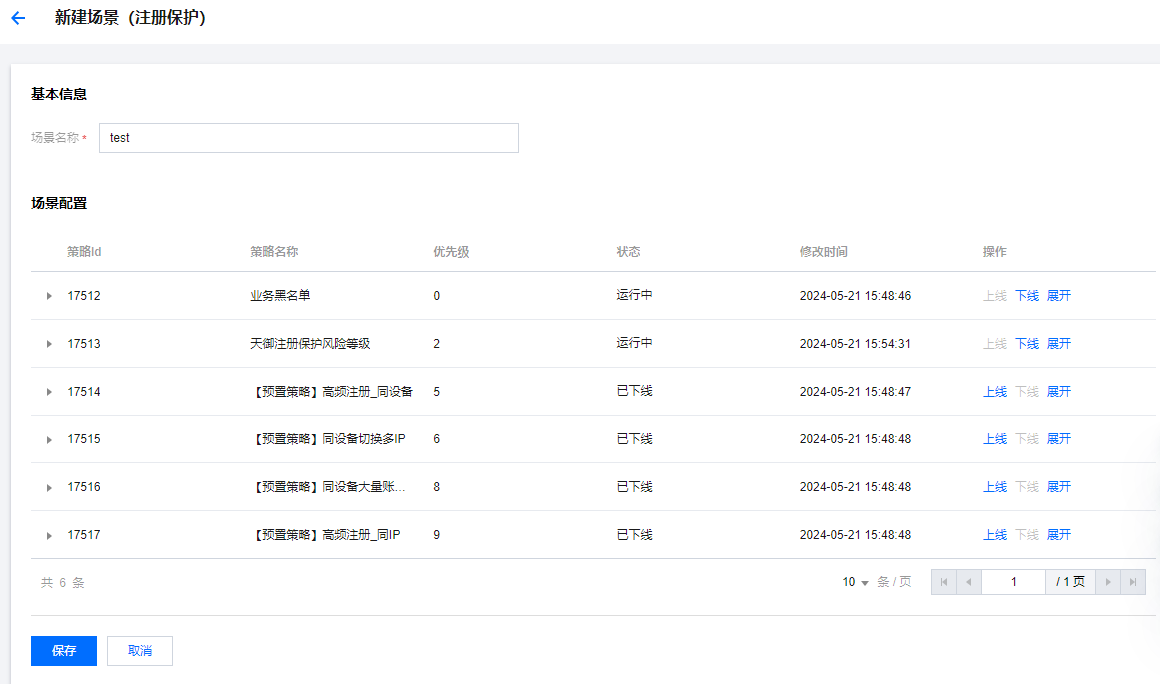Click the 场景名称 input field
The height and width of the screenshot is (684, 1160).
click(308, 138)
